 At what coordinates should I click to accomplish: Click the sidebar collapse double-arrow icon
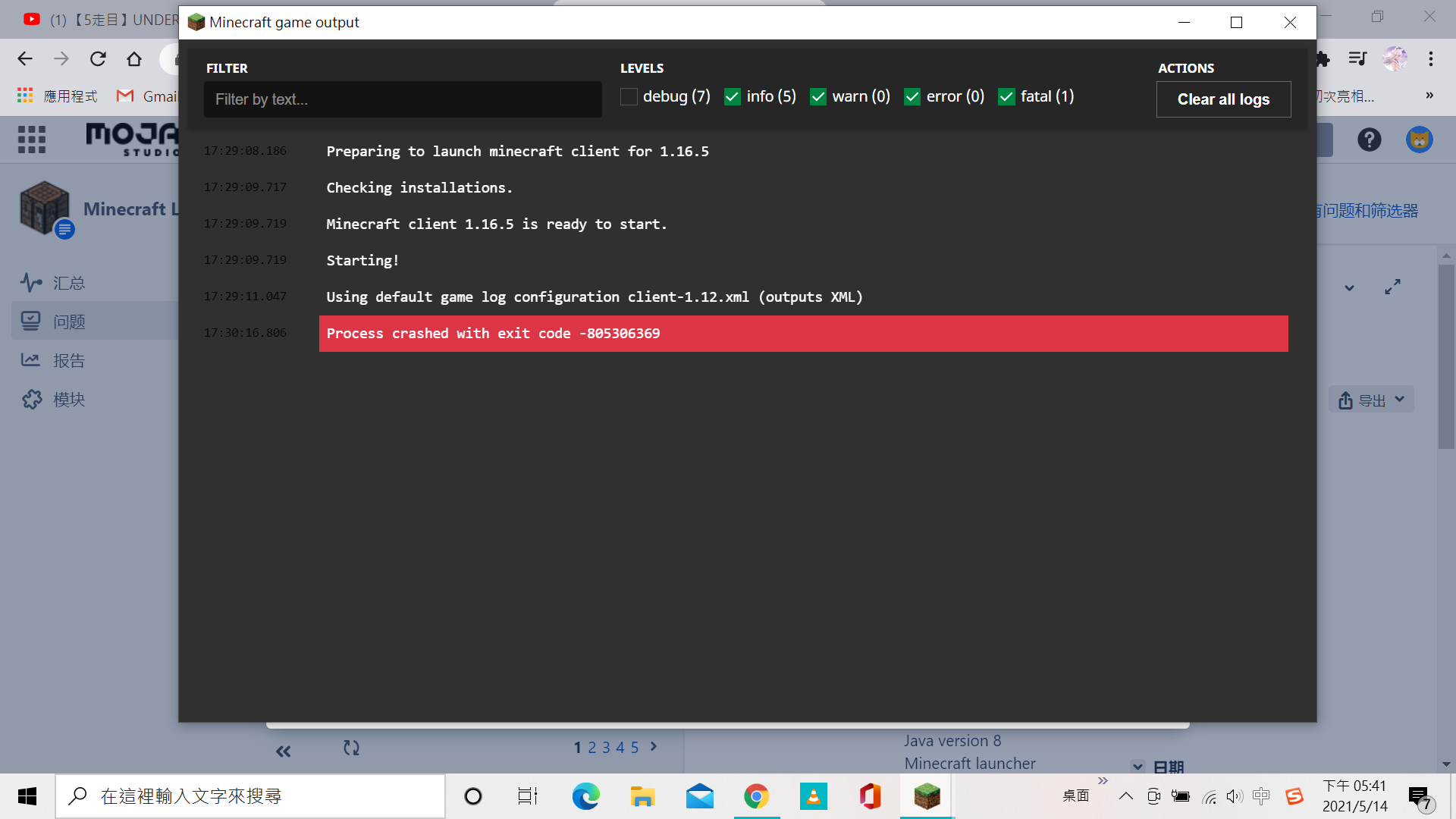pyautogui.click(x=283, y=751)
